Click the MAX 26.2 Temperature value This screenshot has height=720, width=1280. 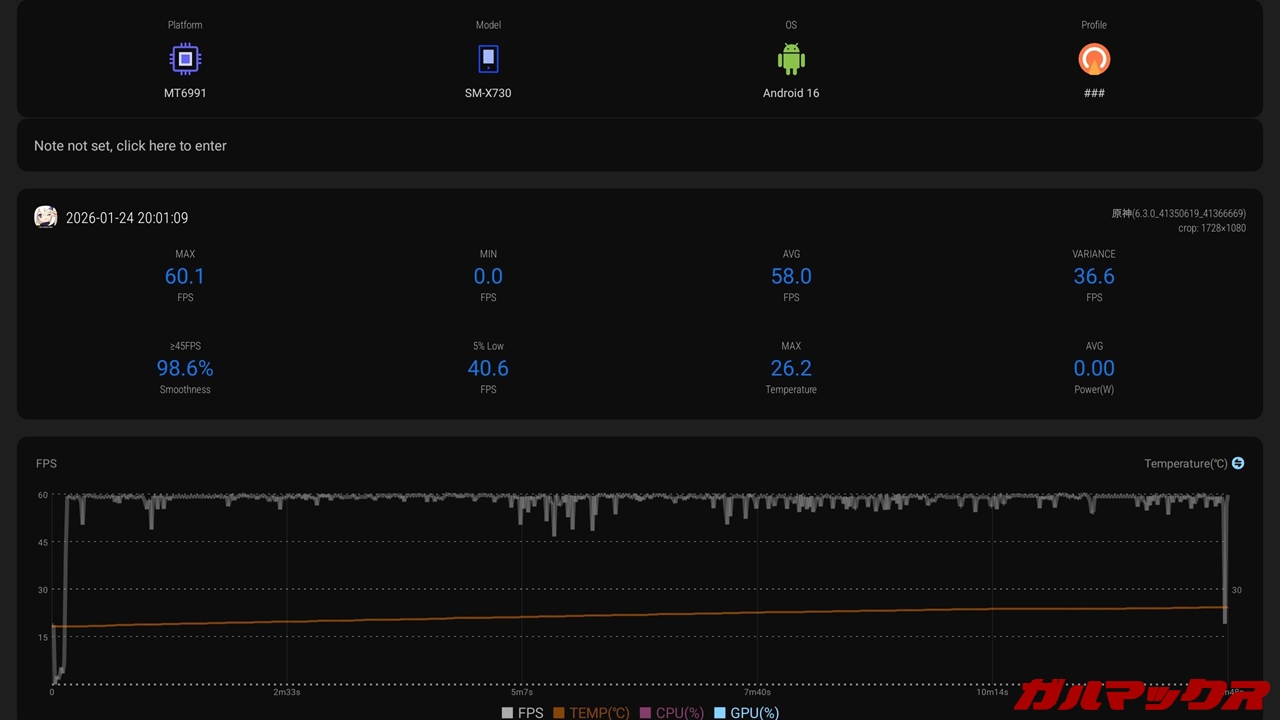tap(791, 369)
